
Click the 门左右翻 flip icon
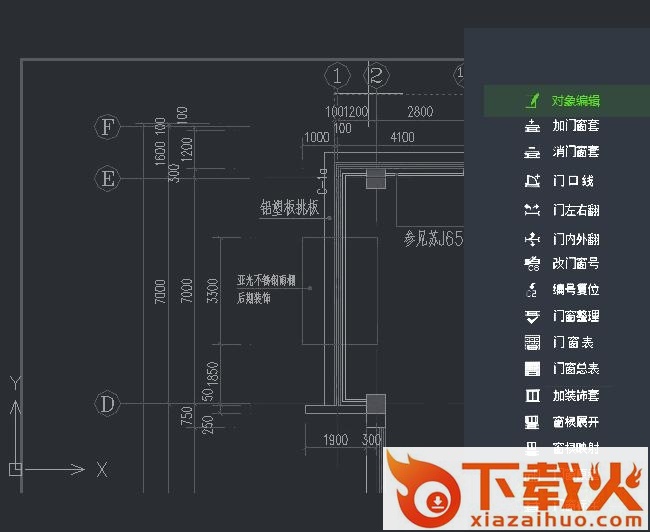tap(532, 210)
